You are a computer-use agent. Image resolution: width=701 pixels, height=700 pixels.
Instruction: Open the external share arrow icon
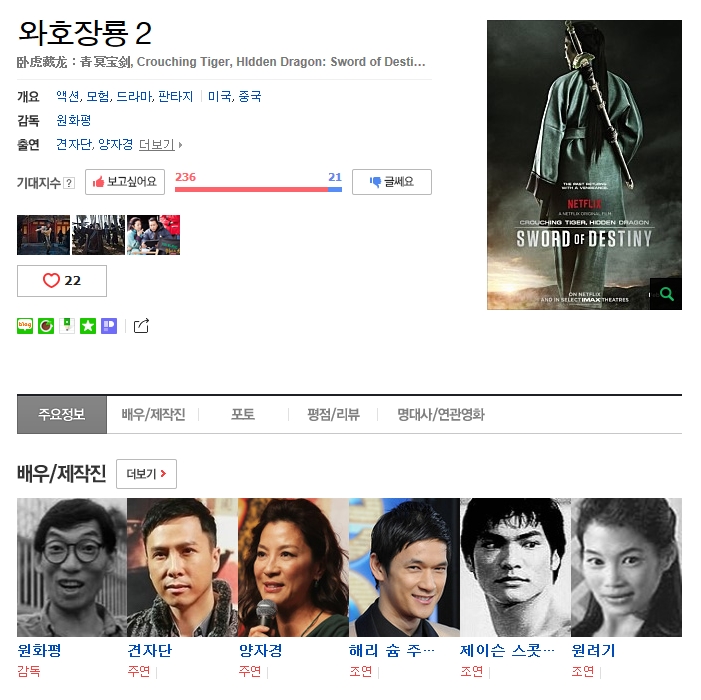point(141,326)
